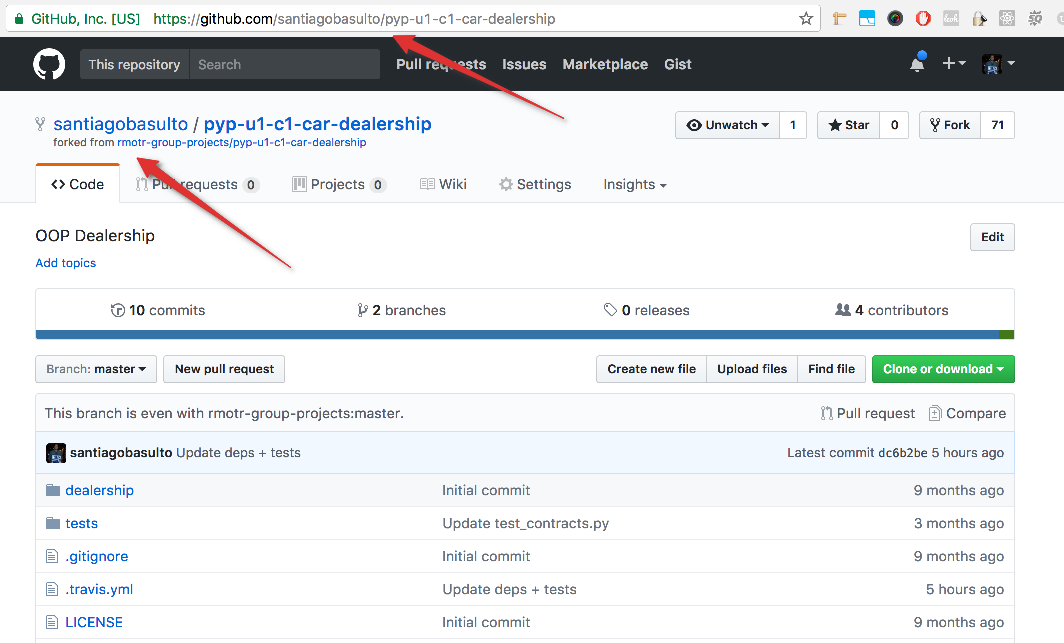Open the .gitignore file
The width and height of the screenshot is (1064, 643).
tap(96, 556)
